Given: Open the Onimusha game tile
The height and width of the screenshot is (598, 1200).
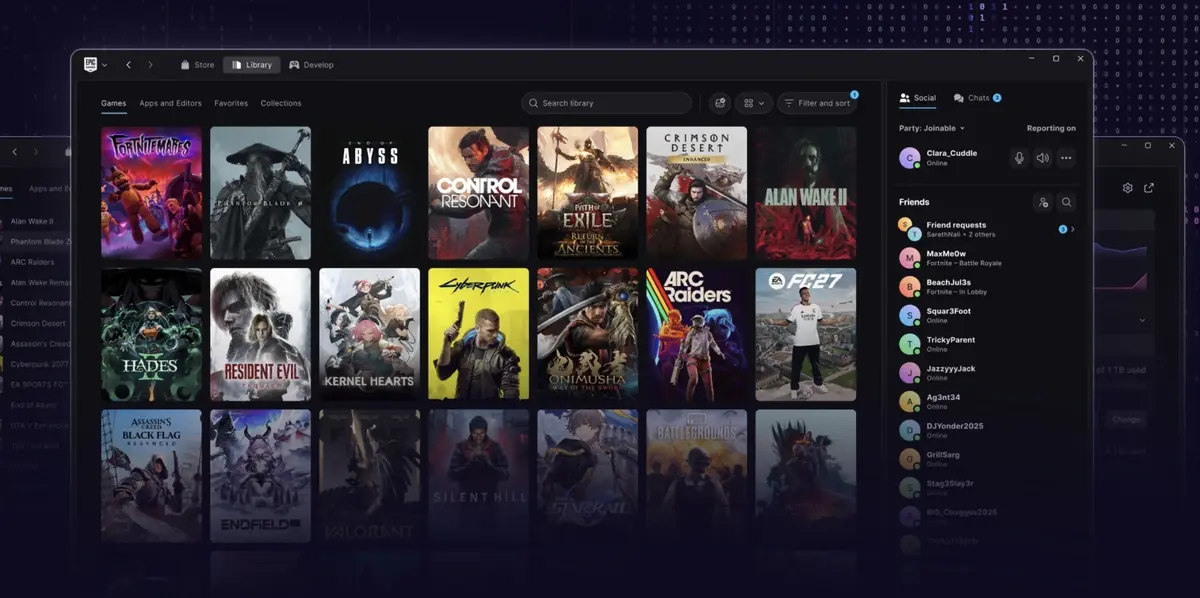Looking at the screenshot, I should click(x=587, y=334).
